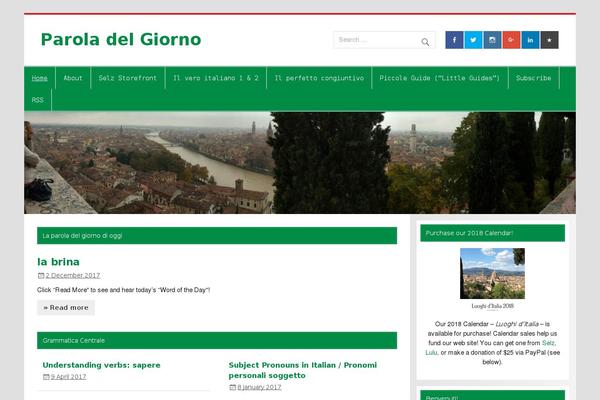Open "Understanding verbs: sapere" article
Viewport: 600px width, 400px height.
point(101,365)
